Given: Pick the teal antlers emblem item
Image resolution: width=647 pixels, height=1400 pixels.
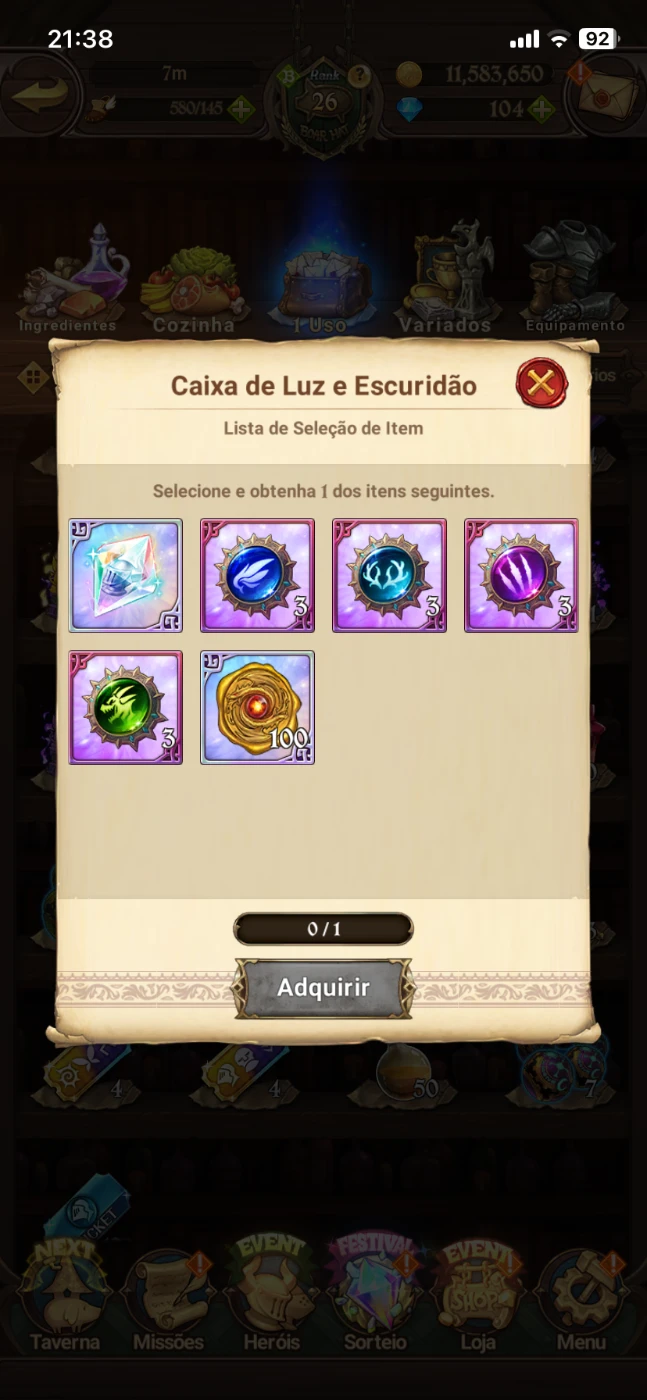Looking at the screenshot, I should 389,575.
